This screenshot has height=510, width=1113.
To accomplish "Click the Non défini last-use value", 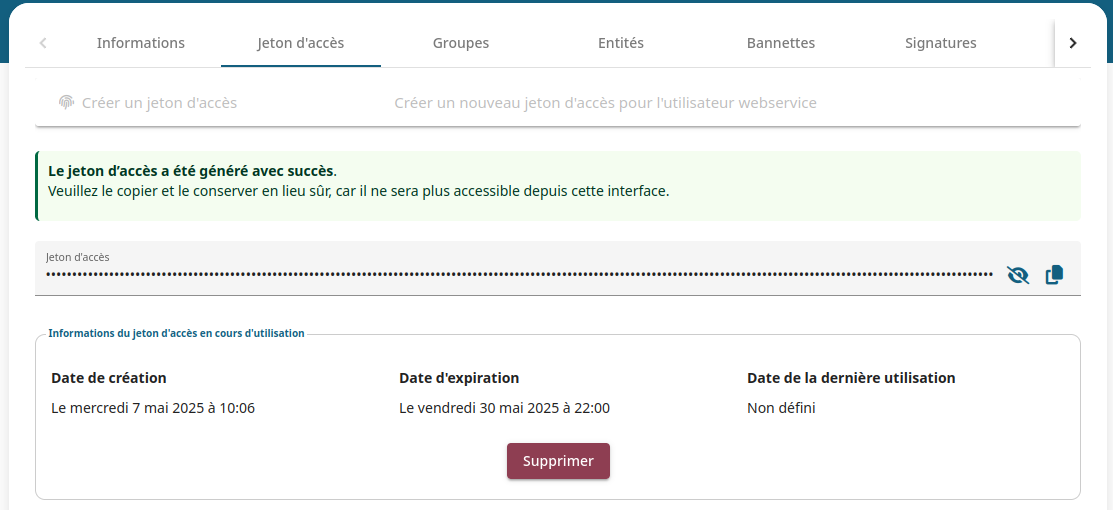I will coord(781,408).
